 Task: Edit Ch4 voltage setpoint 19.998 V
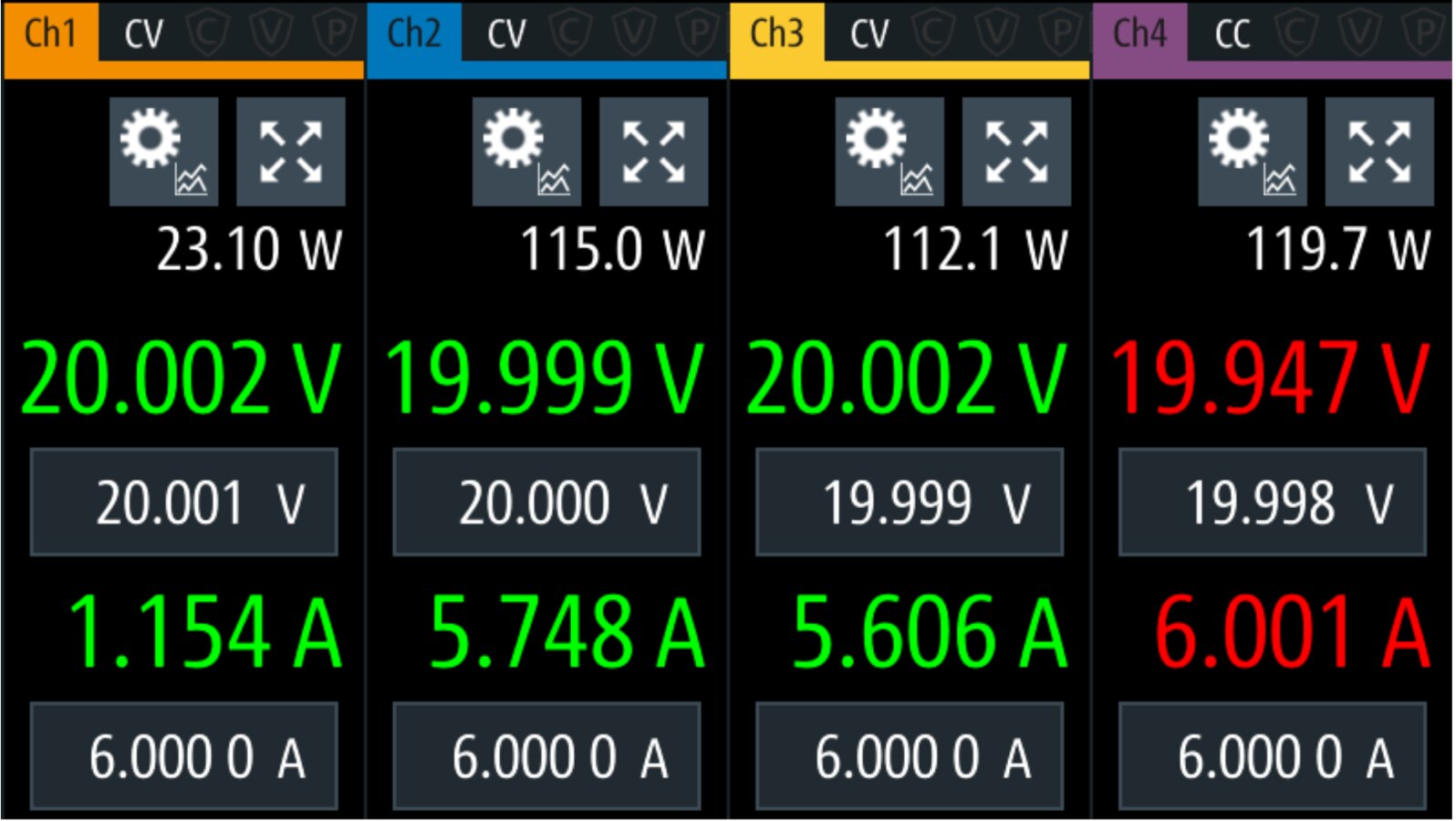tap(1273, 502)
